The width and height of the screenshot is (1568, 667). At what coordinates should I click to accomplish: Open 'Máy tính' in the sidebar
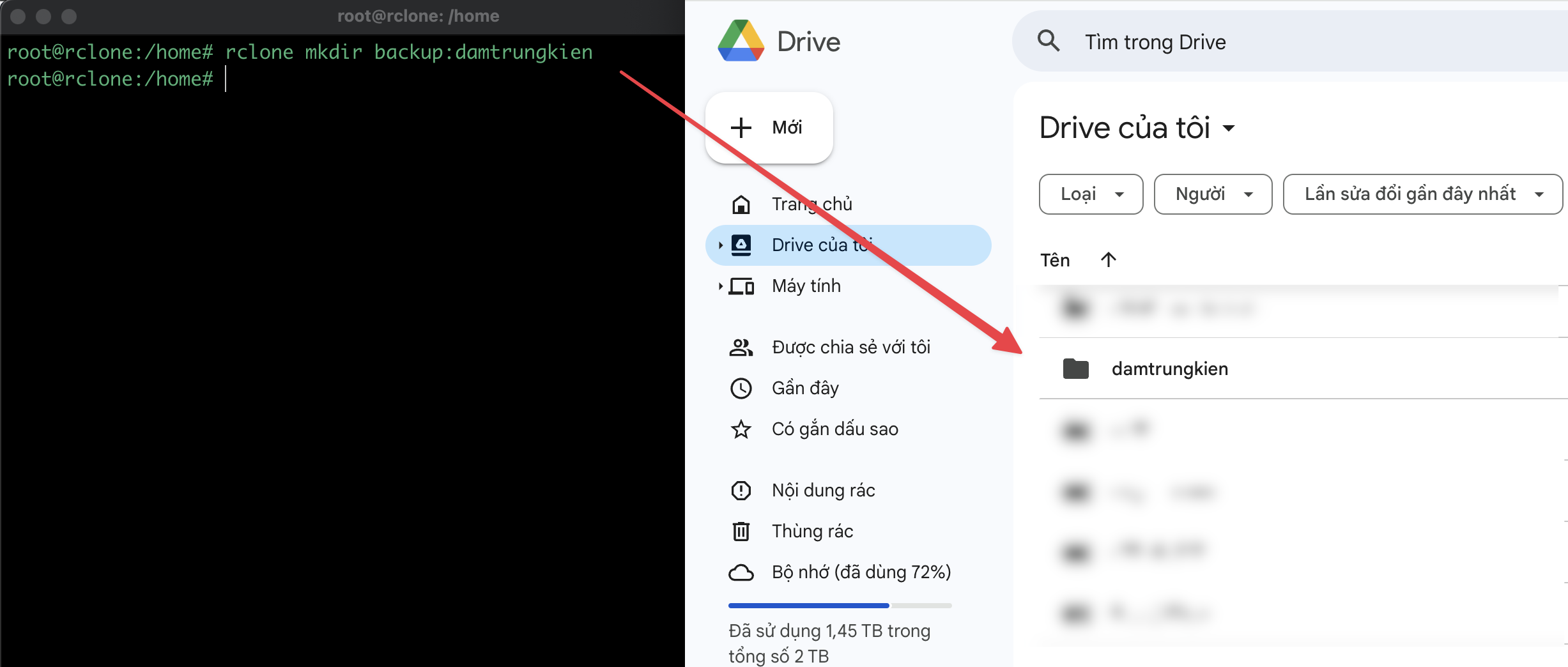(848, 286)
